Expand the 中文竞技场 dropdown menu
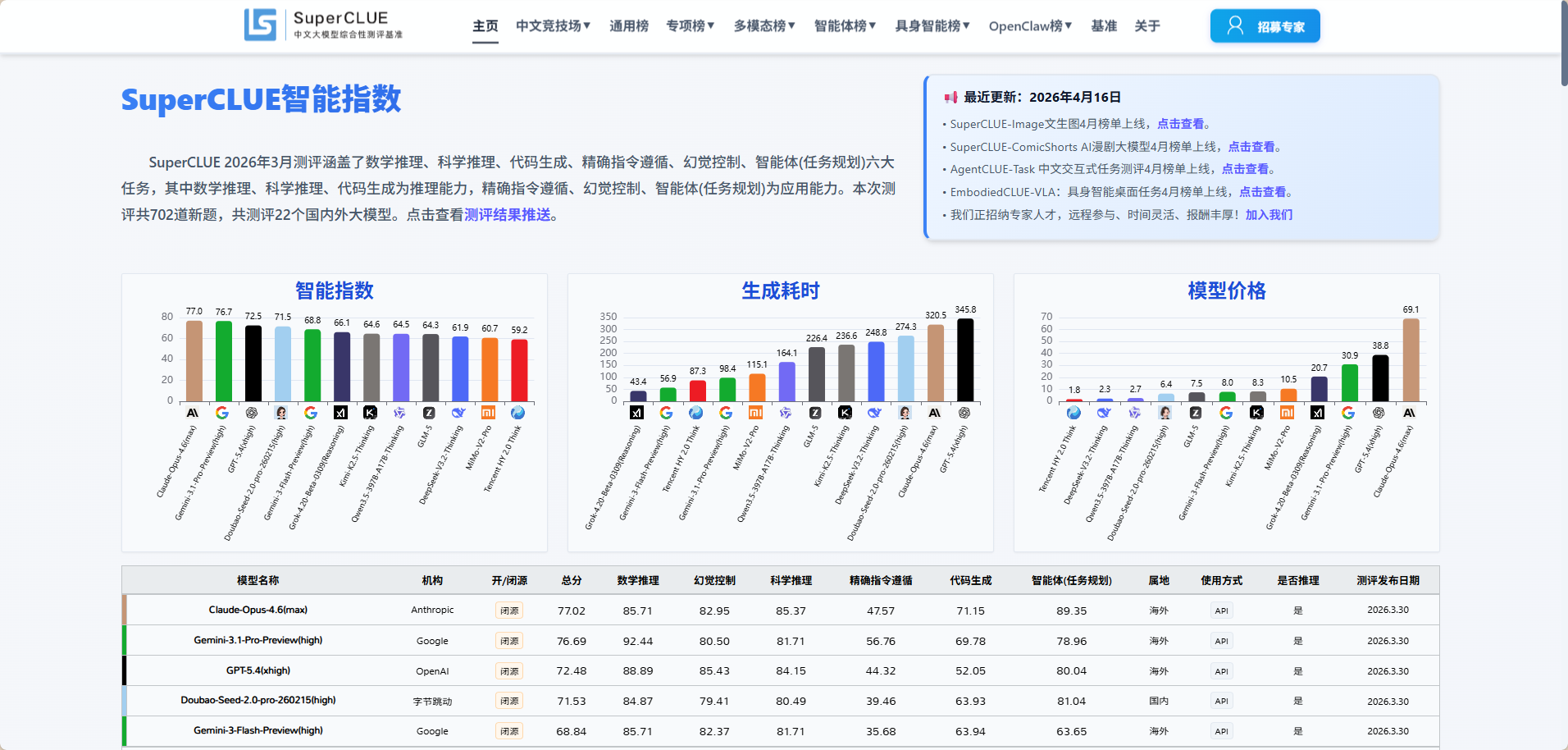1568x750 pixels. click(554, 26)
